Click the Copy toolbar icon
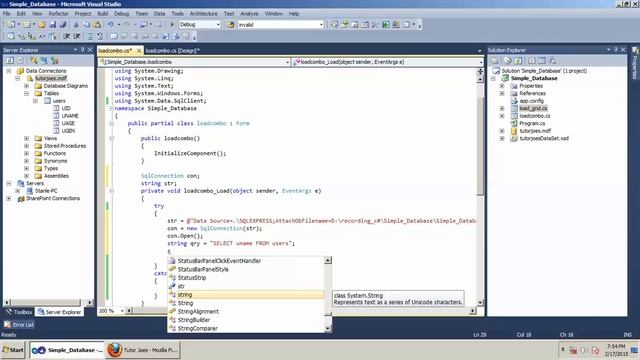640x360 pixels. [x=87, y=24]
